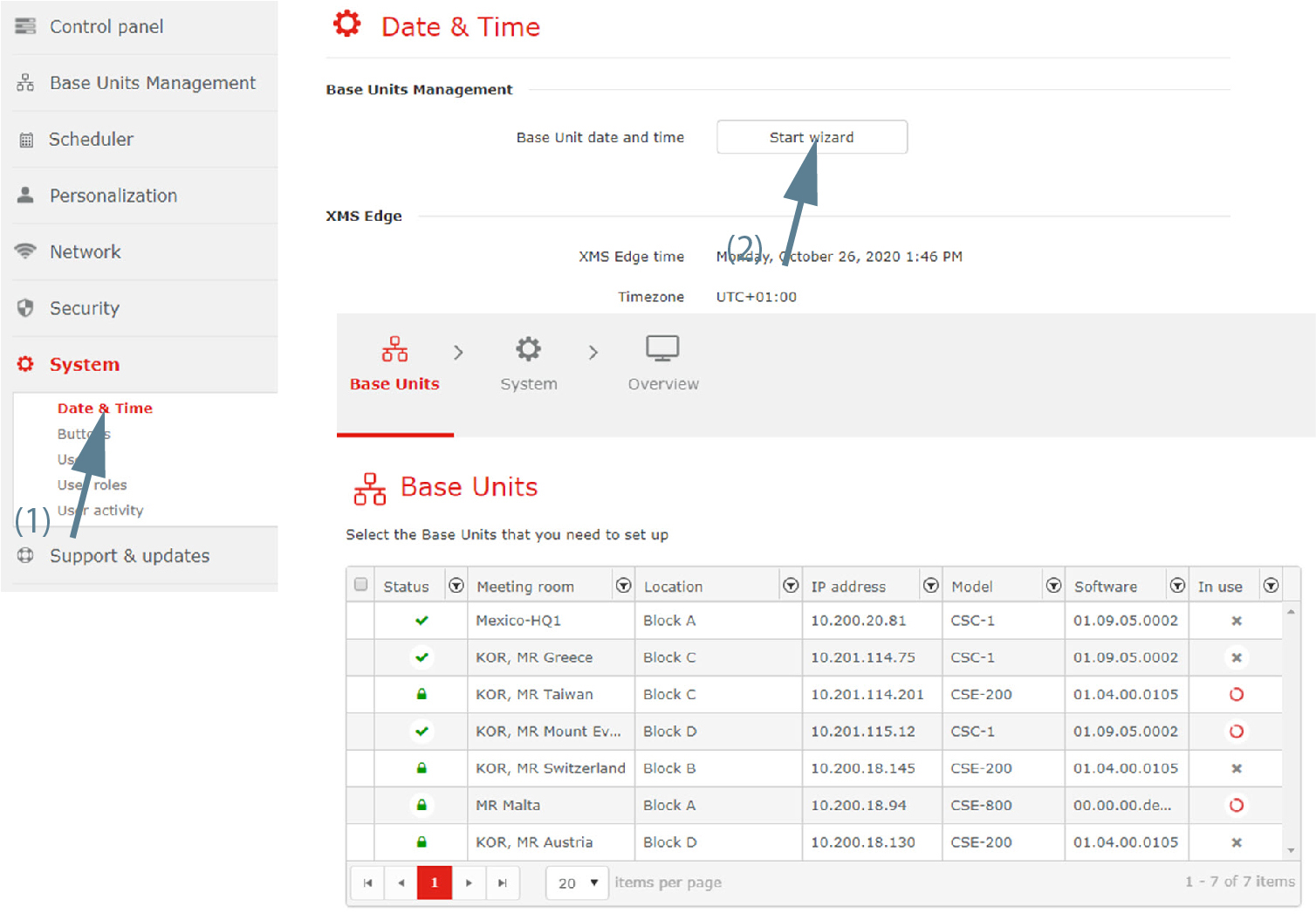Click the Start wizard button
Image resolution: width=1316 pixels, height=921 pixels.
point(812,137)
